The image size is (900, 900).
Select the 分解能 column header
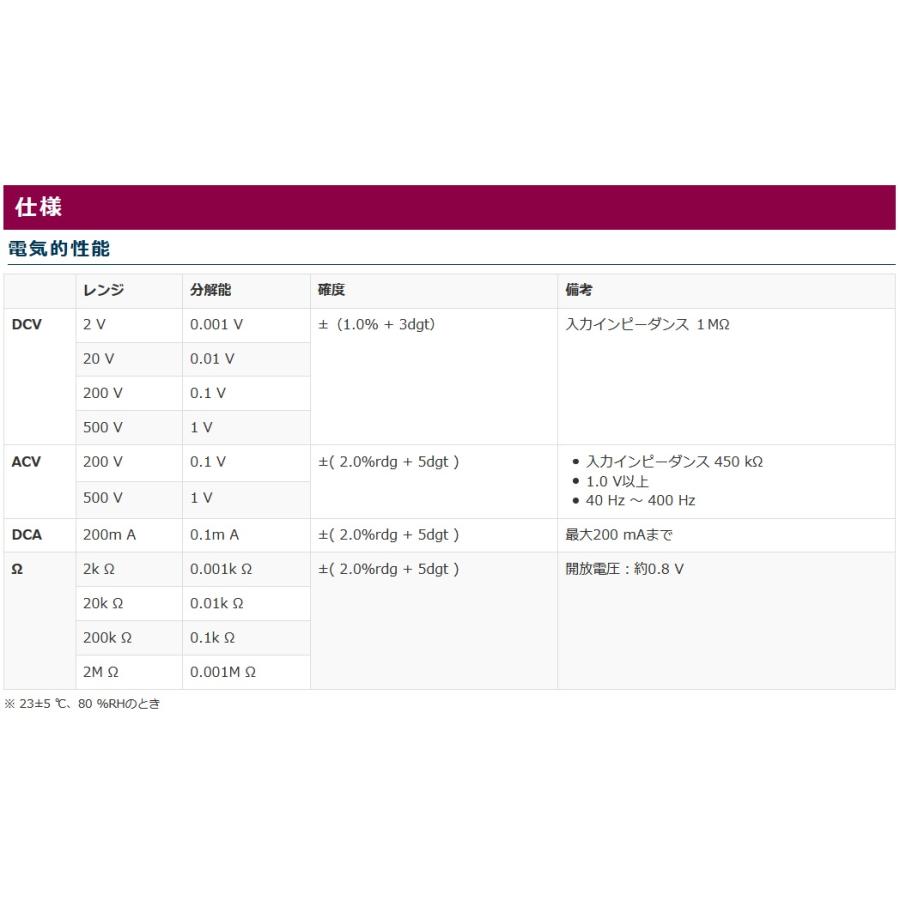211,290
